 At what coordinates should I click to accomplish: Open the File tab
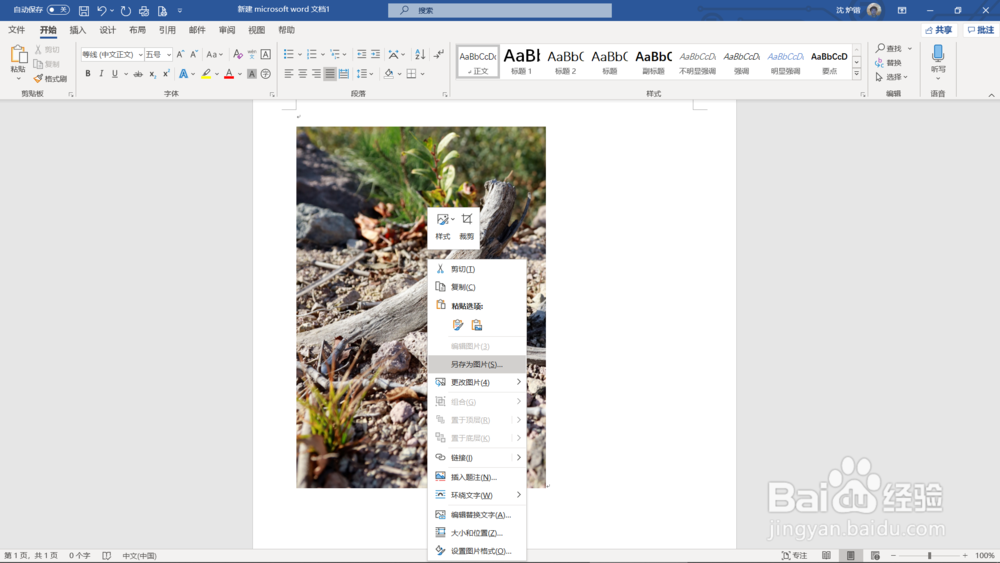tap(17, 30)
